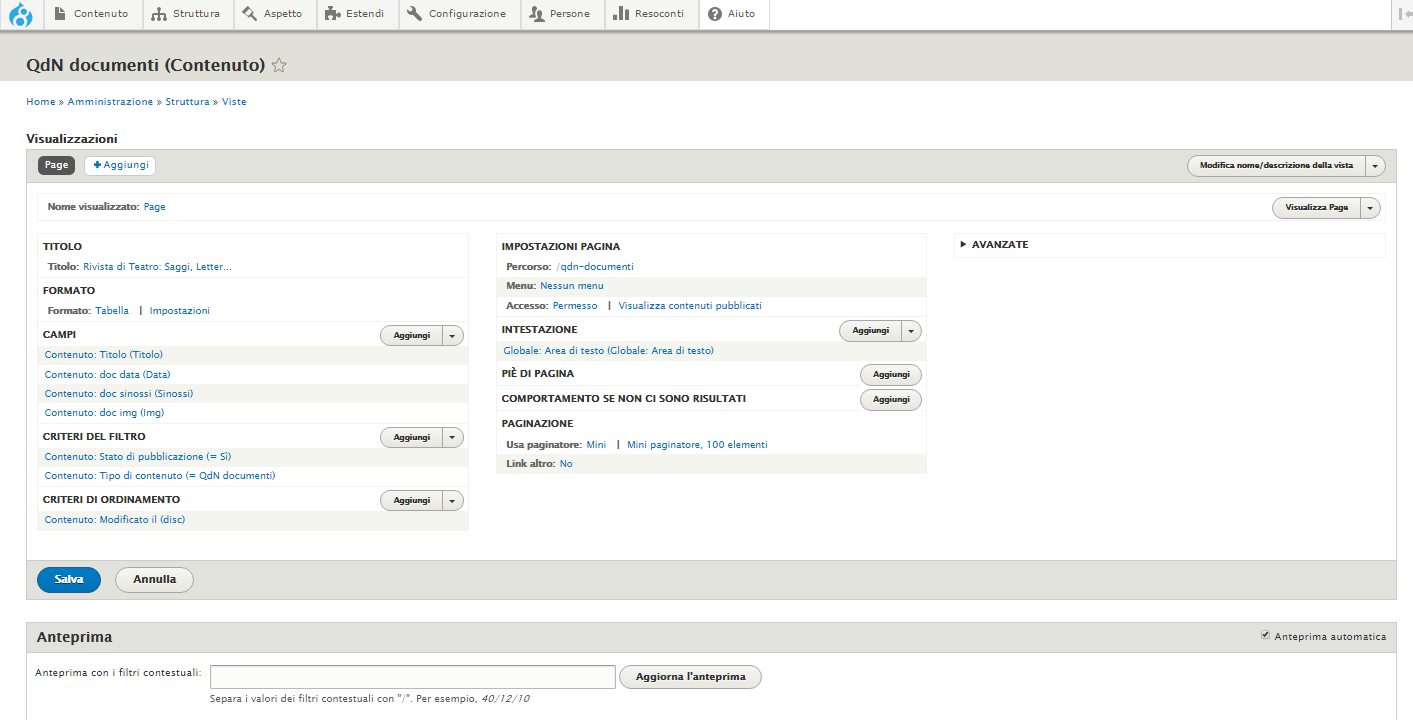
Task: Click the Annulla button
Action: click(x=154, y=579)
